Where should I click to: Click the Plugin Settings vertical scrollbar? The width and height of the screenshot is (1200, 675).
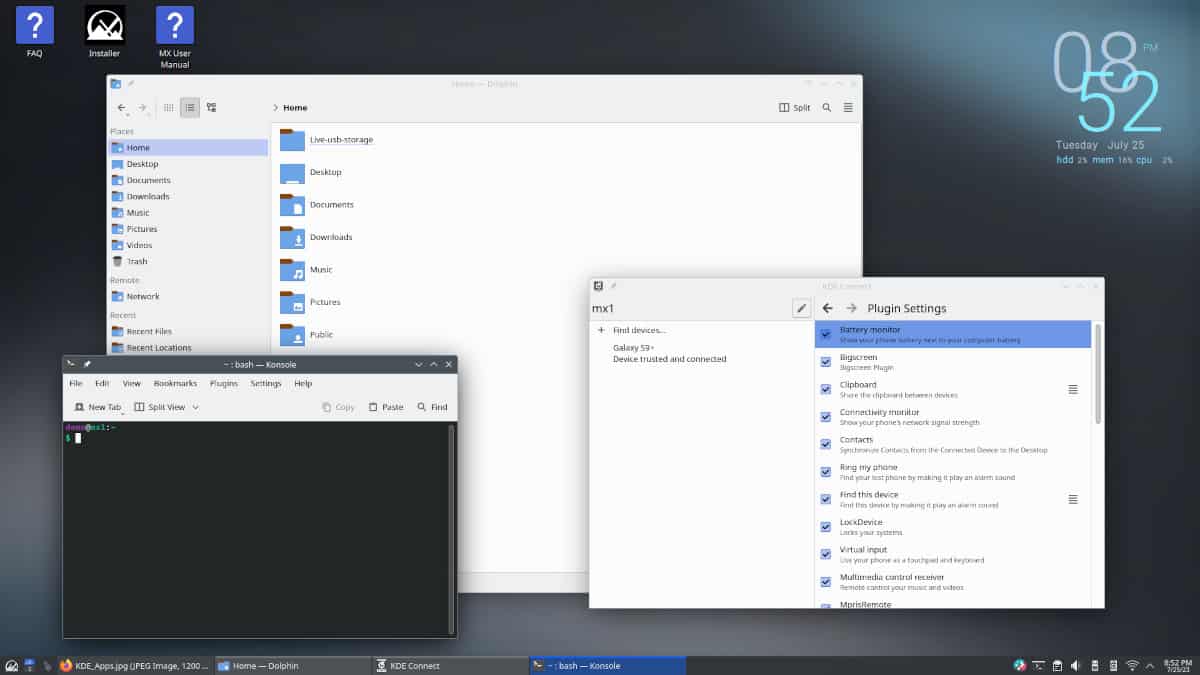[x=1099, y=372]
